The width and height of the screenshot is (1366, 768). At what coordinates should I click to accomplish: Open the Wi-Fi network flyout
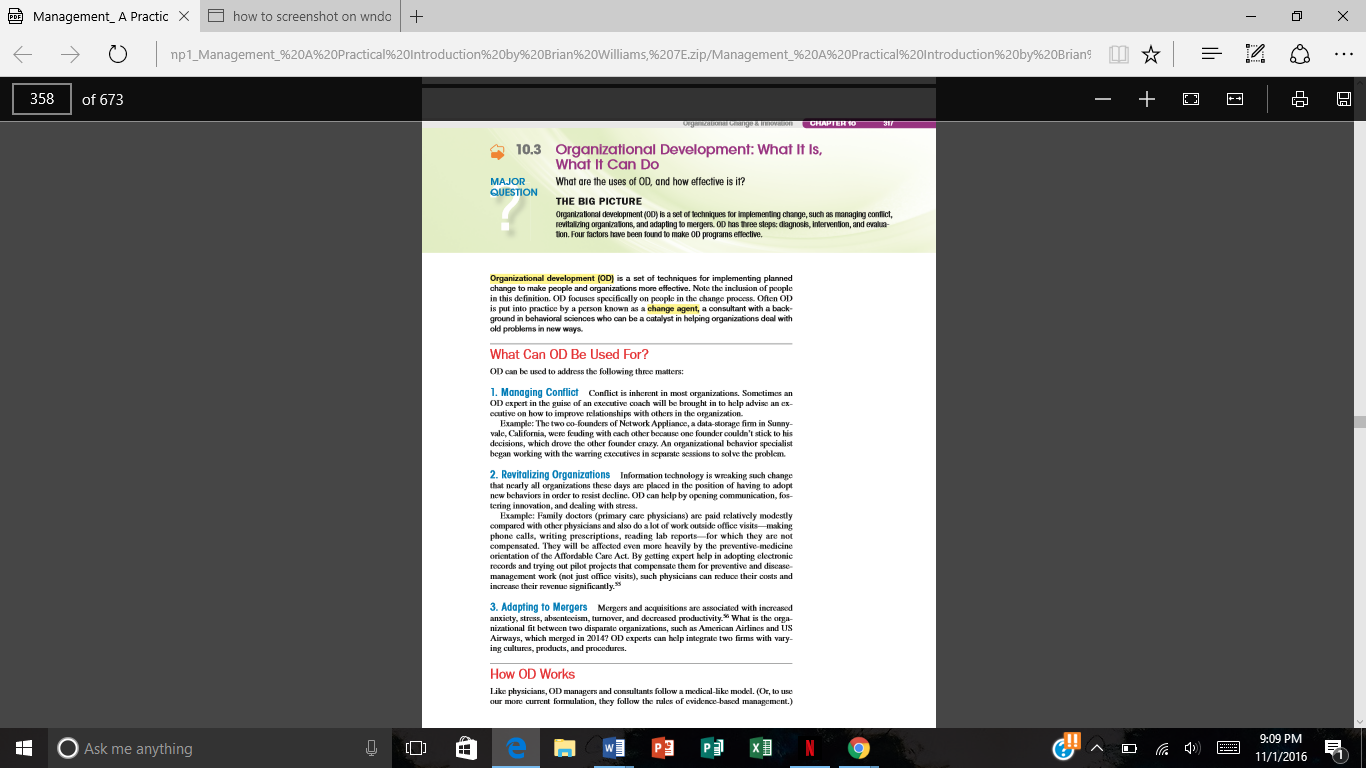click(x=1161, y=748)
